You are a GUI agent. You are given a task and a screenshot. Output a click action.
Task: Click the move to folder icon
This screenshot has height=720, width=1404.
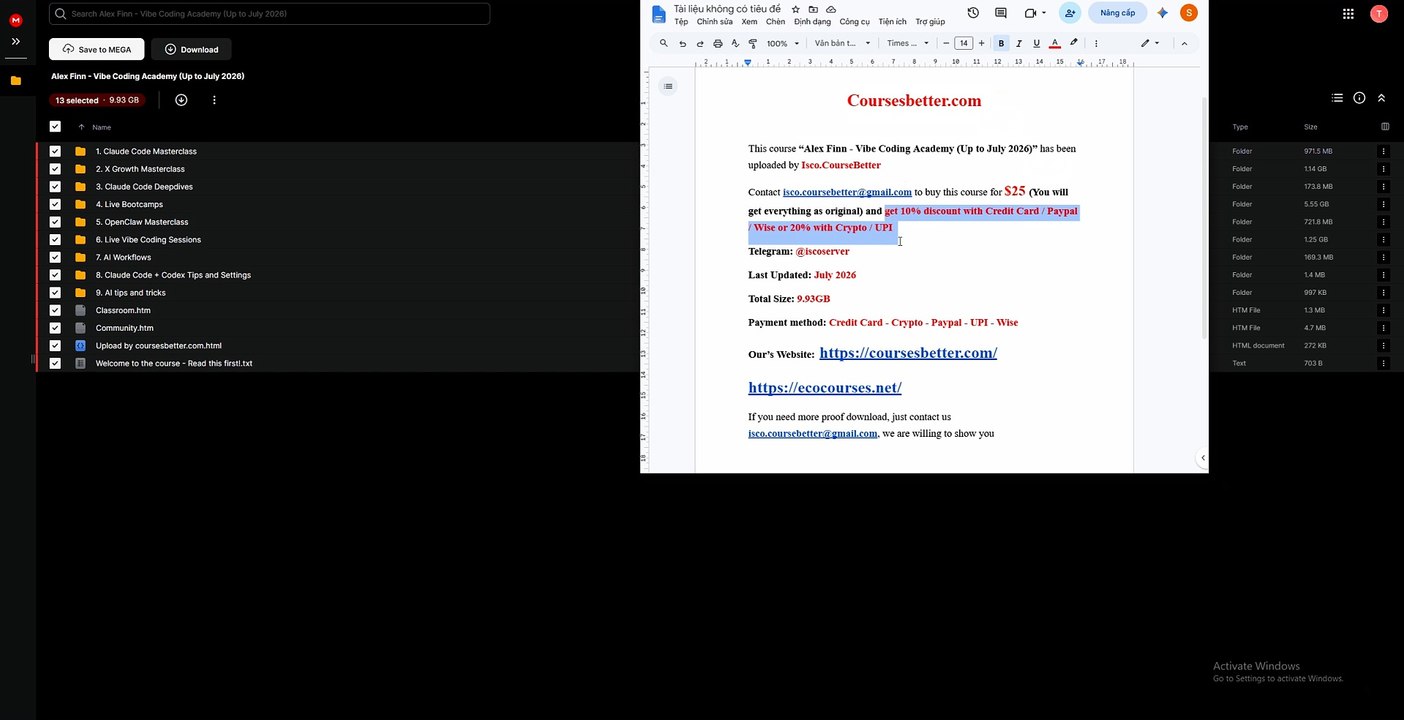(x=813, y=9)
